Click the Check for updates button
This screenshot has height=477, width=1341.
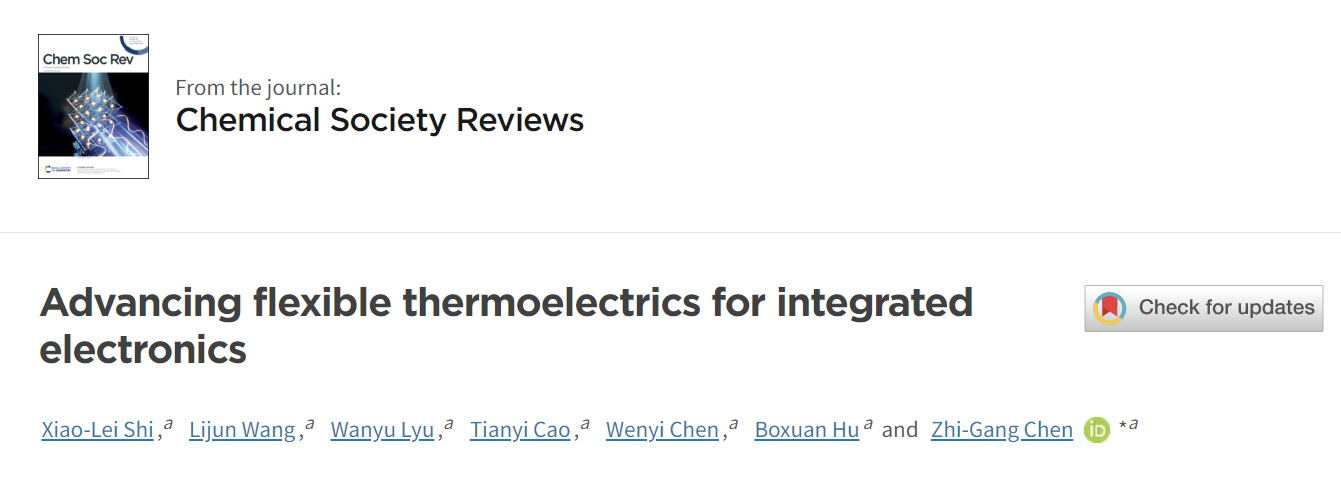click(x=1204, y=308)
